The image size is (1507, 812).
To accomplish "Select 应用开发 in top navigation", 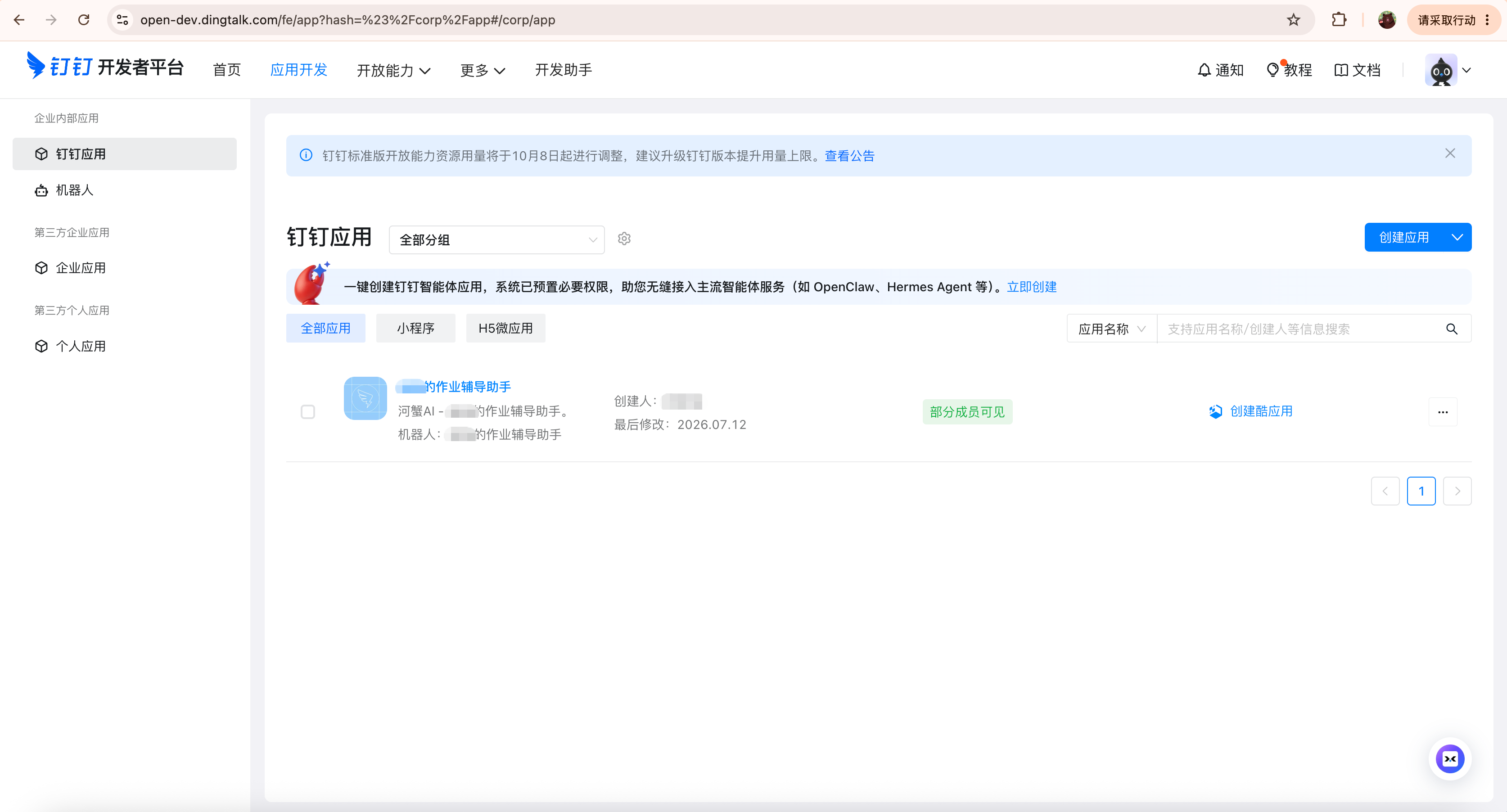I will [298, 70].
